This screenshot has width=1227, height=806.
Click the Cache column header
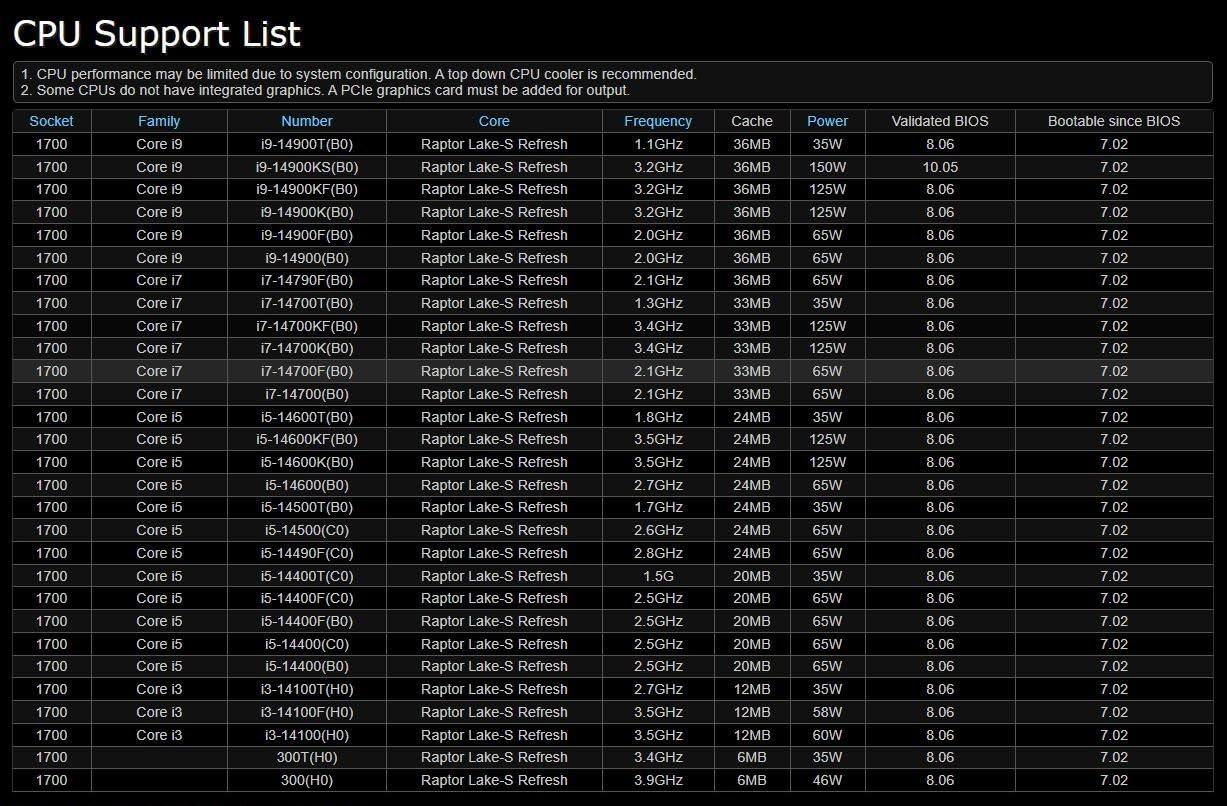(751, 121)
